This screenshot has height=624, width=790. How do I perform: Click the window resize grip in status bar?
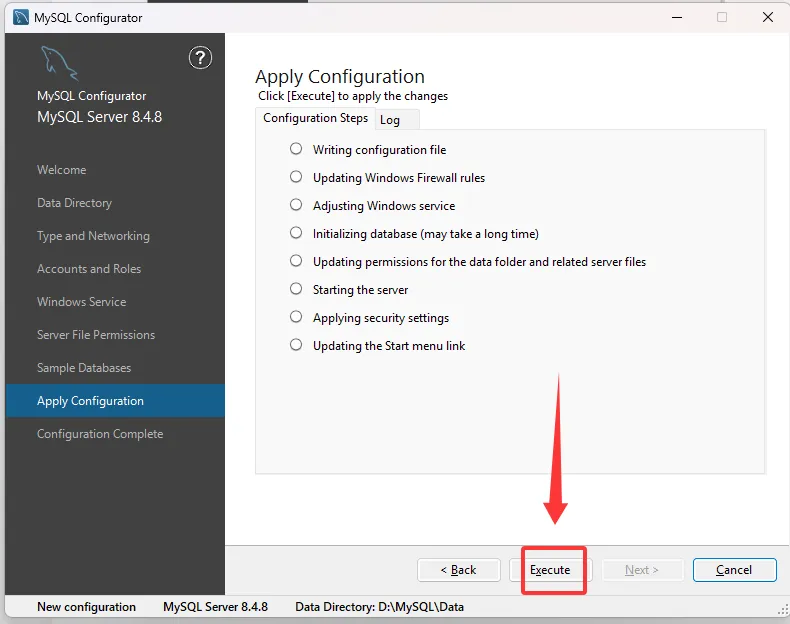[782, 609]
